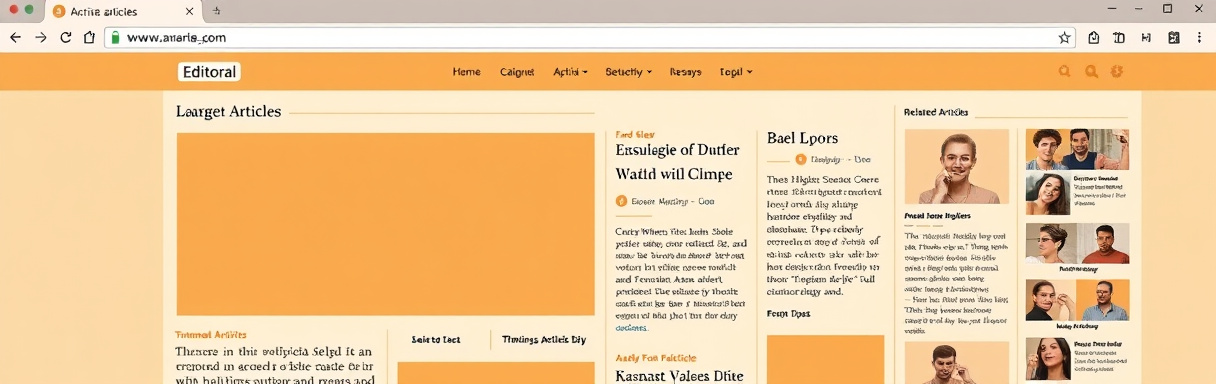Click the orange image below 'Foint Dpaz'
This screenshot has height=384, width=1216.
tap(825, 360)
